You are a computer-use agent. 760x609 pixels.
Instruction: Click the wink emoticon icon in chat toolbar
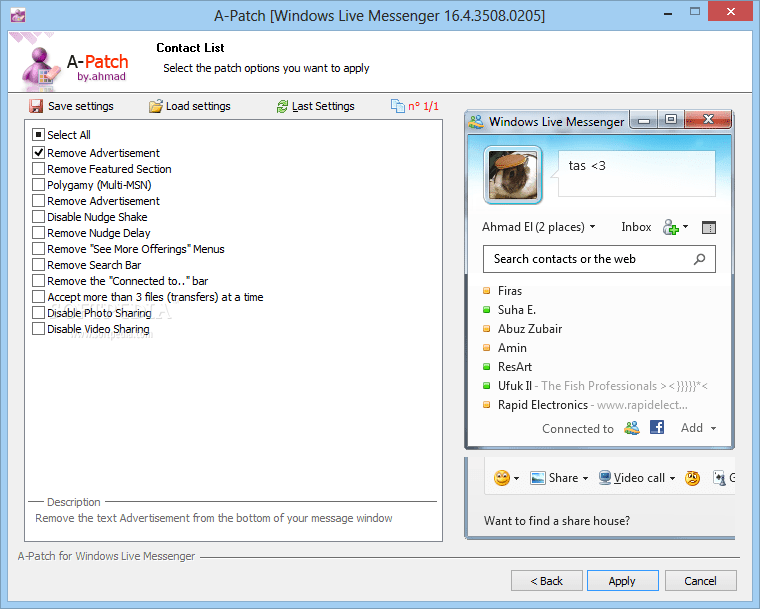tap(692, 478)
